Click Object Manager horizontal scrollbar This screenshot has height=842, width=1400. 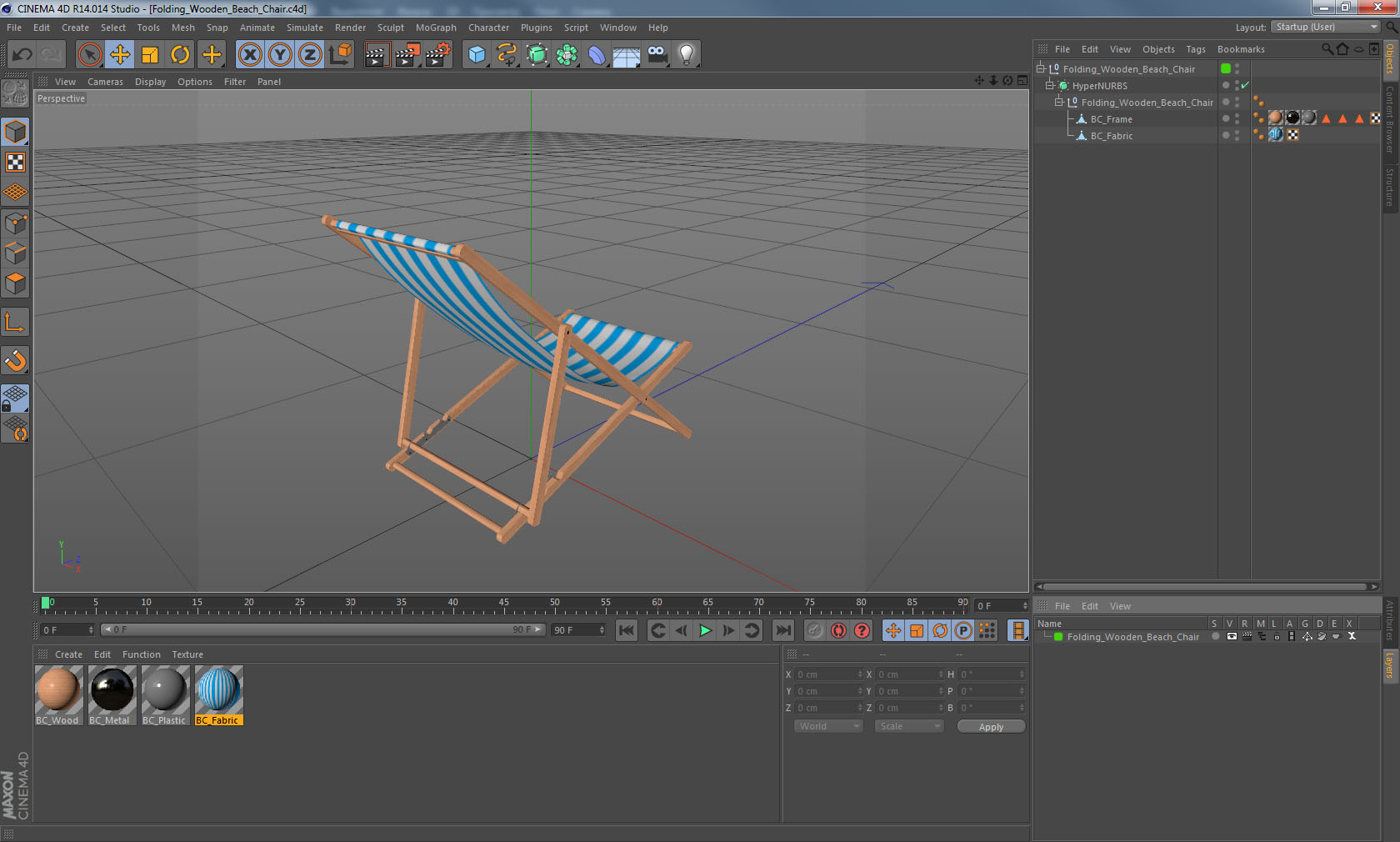pyautogui.click(x=1207, y=587)
